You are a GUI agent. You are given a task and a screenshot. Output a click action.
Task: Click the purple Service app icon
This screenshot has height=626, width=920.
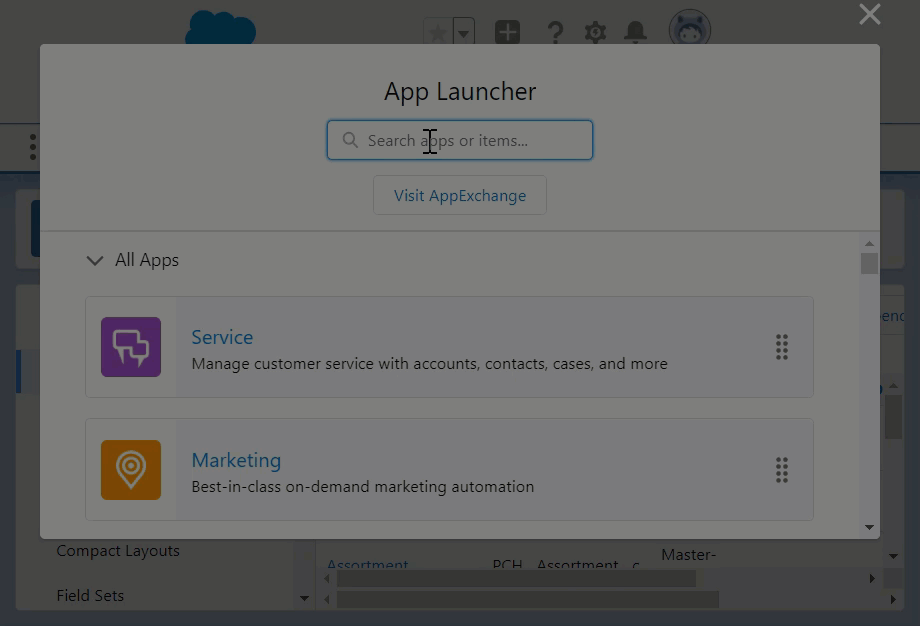coord(131,347)
